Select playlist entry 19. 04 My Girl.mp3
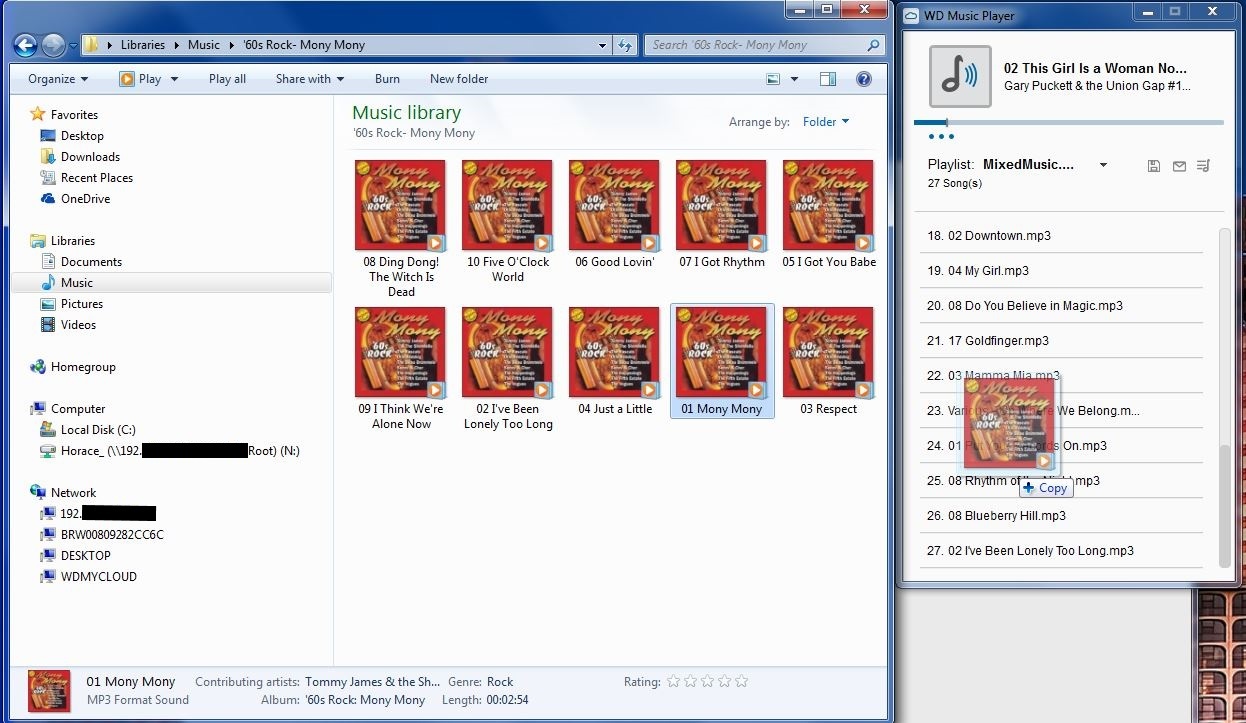1246x723 pixels. tap(1062, 271)
